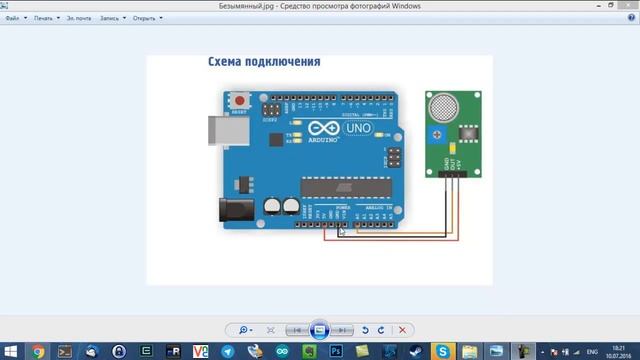
Task: Go to the previous photo
Action: [297, 330]
